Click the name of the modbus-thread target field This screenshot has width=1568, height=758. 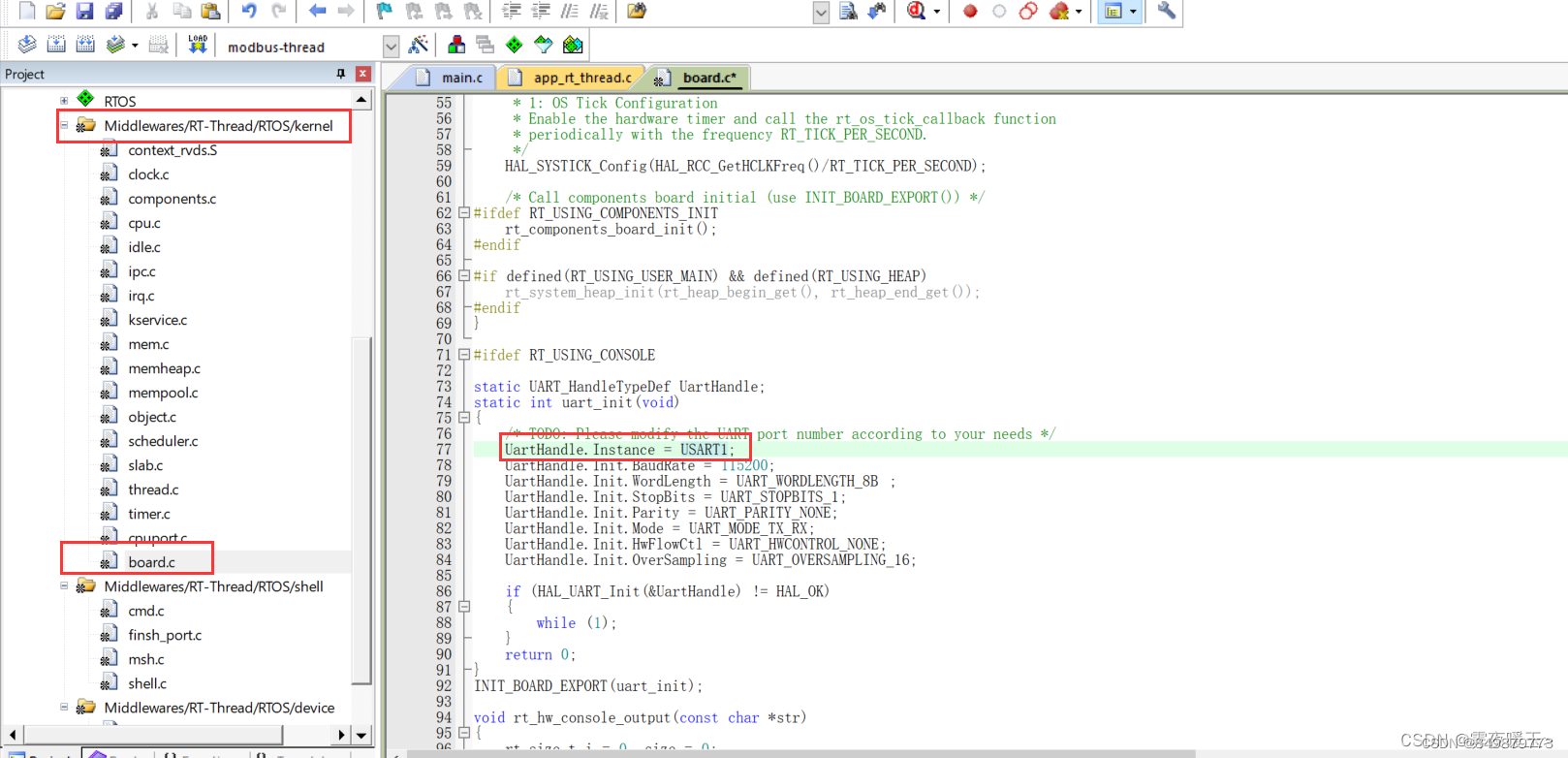click(x=276, y=47)
